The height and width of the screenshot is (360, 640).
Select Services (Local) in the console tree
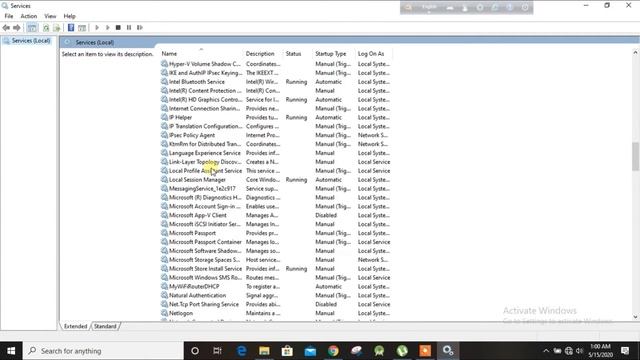tap(31, 41)
